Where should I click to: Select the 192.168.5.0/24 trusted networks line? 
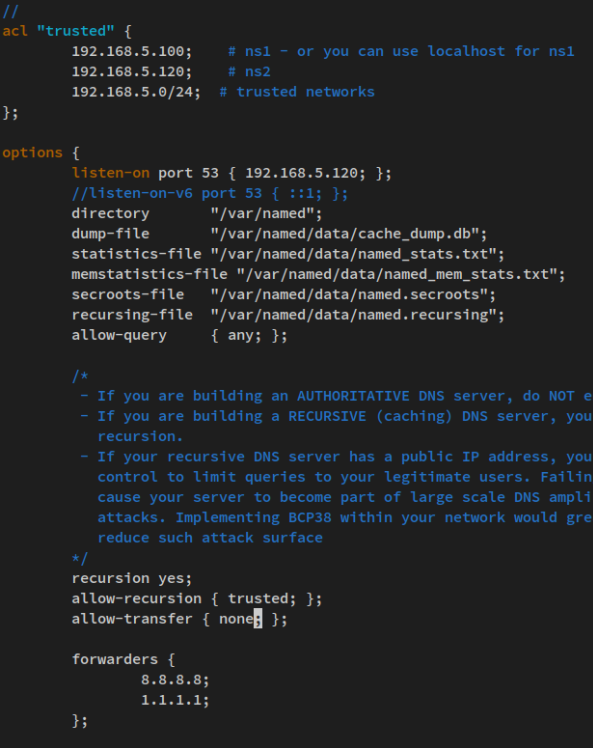coord(223,92)
